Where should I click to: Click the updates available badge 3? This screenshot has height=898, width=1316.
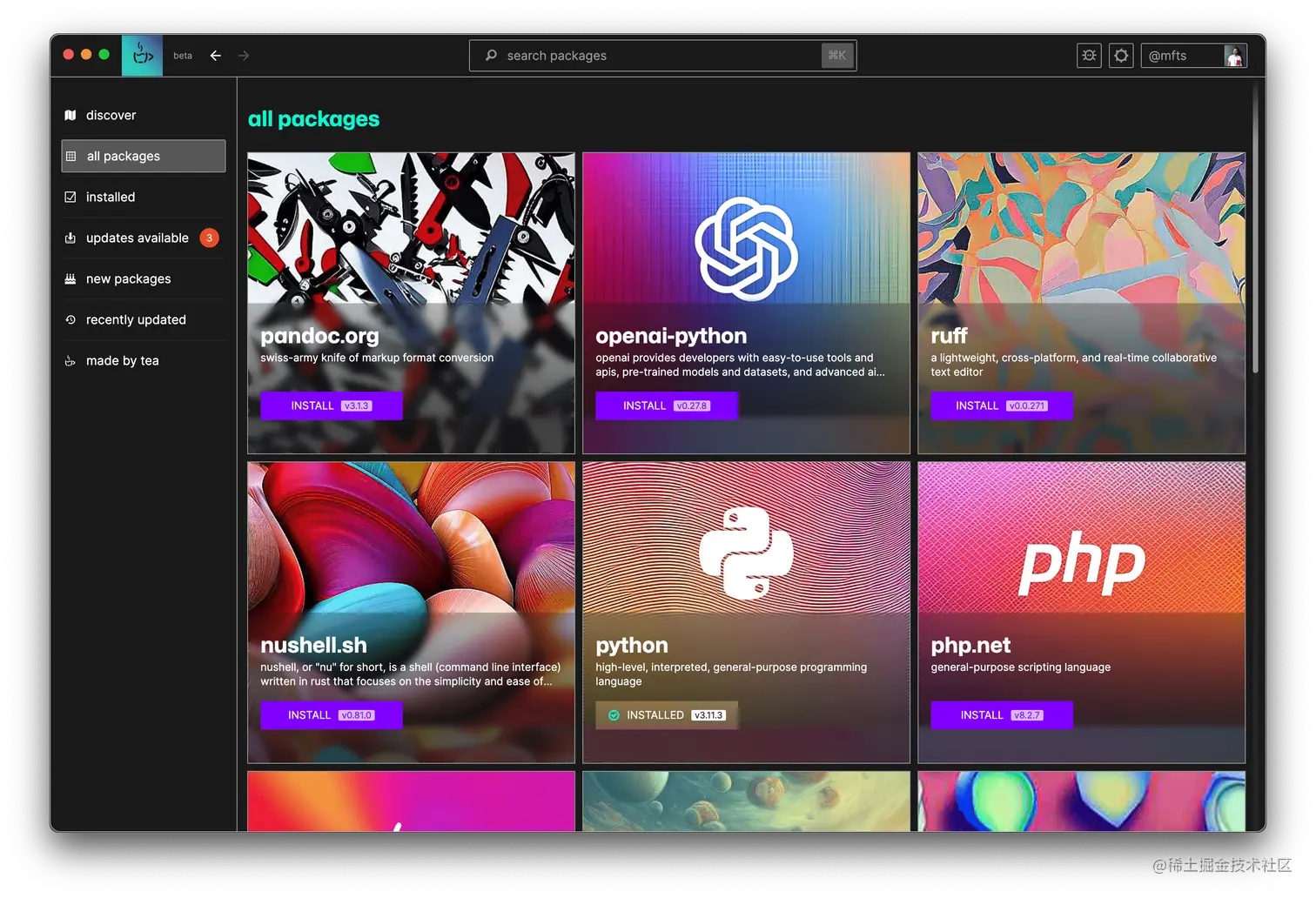click(209, 238)
